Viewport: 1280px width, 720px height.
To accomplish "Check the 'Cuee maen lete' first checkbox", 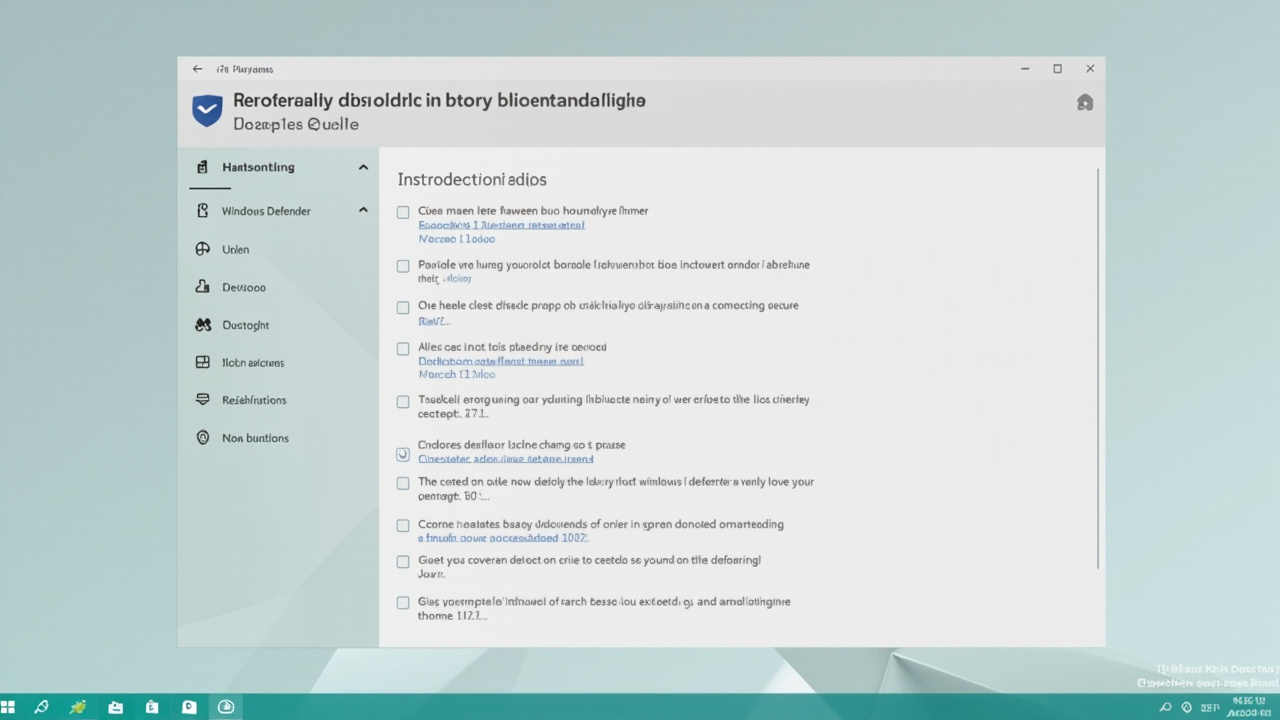I will [x=403, y=212].
